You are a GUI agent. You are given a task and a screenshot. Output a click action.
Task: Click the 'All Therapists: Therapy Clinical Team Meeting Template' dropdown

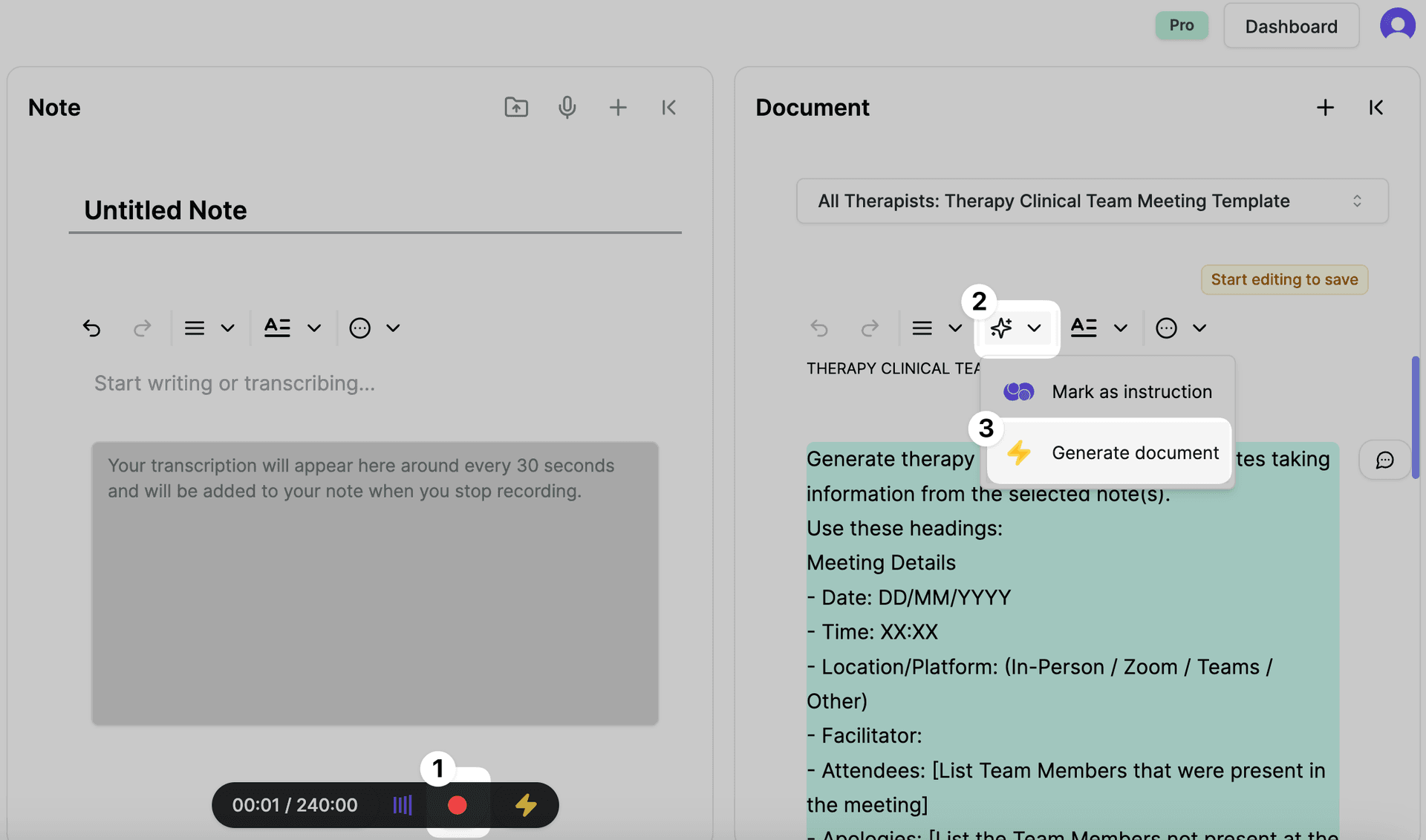[1092, 200]
